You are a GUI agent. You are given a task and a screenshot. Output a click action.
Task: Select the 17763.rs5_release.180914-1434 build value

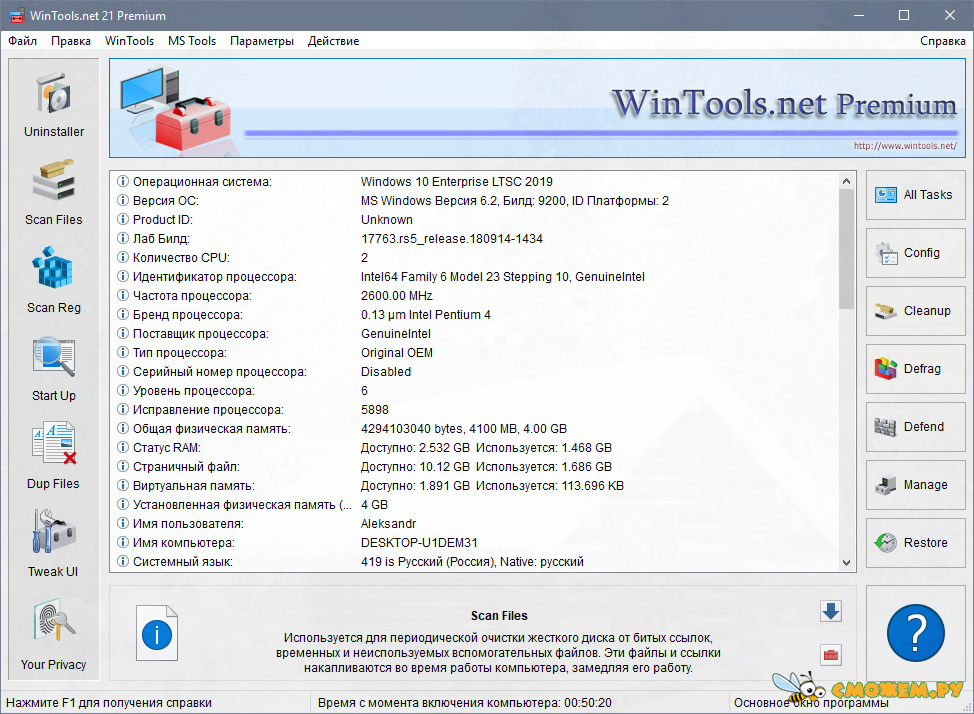pos(452,239)
